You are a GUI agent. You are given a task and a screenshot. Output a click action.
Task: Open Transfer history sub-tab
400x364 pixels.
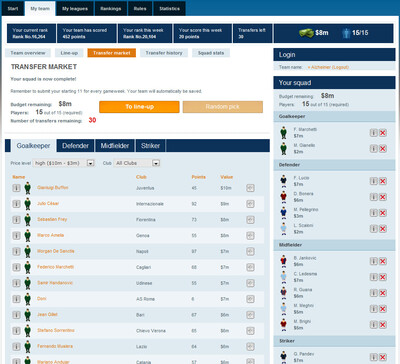click(164, 53)
